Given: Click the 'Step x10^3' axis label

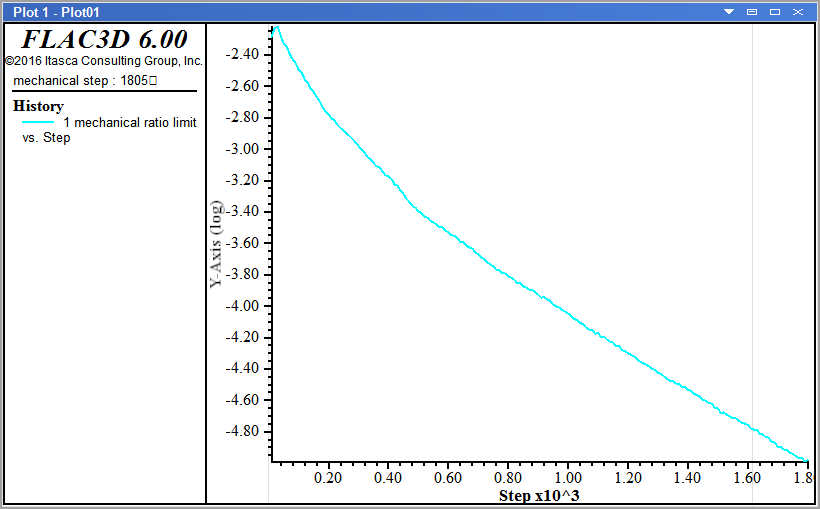Looking at the screenshot, I should coord(539,495).
